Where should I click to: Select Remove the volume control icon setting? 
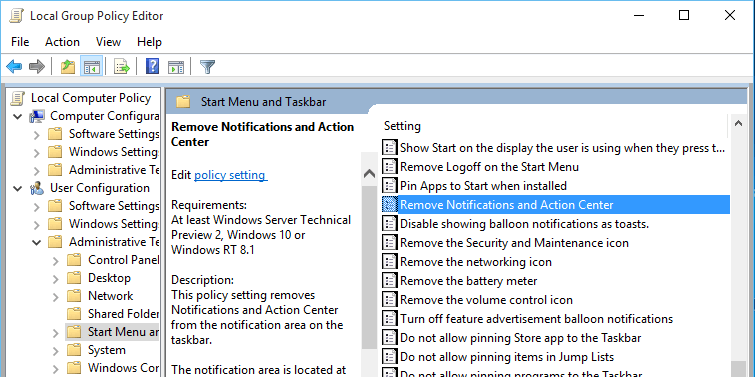[x=486, y=300]
